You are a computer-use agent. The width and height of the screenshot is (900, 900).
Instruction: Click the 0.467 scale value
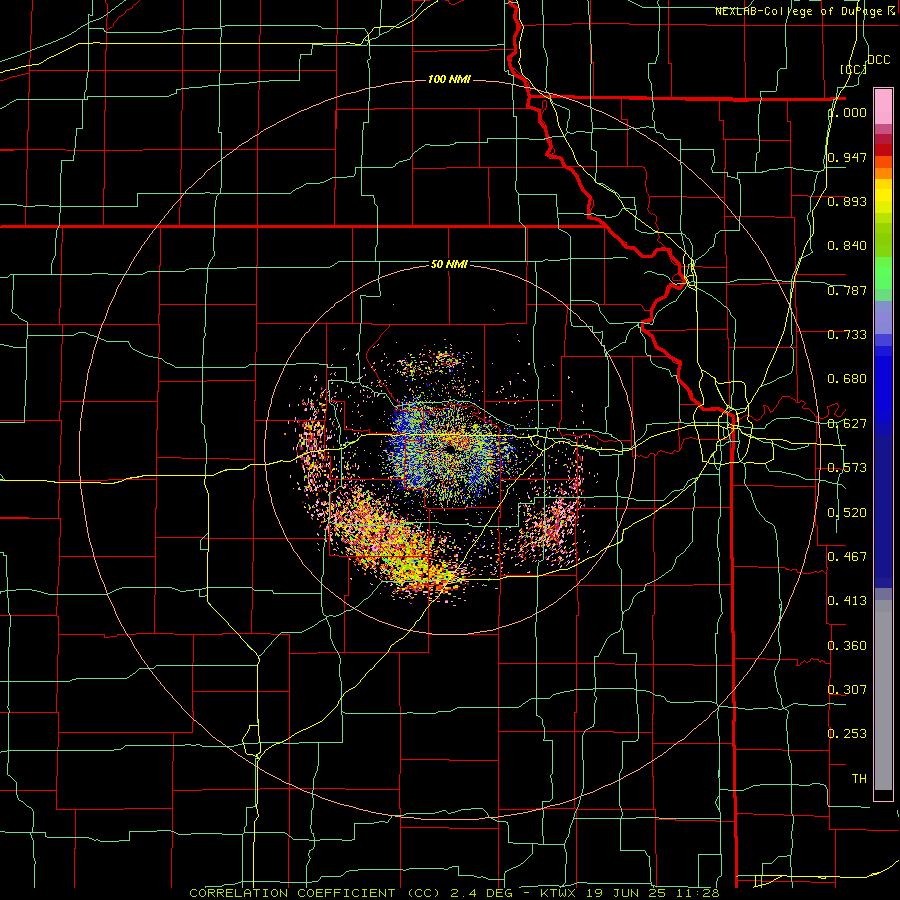pyautogui.click(x=847, y=556)
